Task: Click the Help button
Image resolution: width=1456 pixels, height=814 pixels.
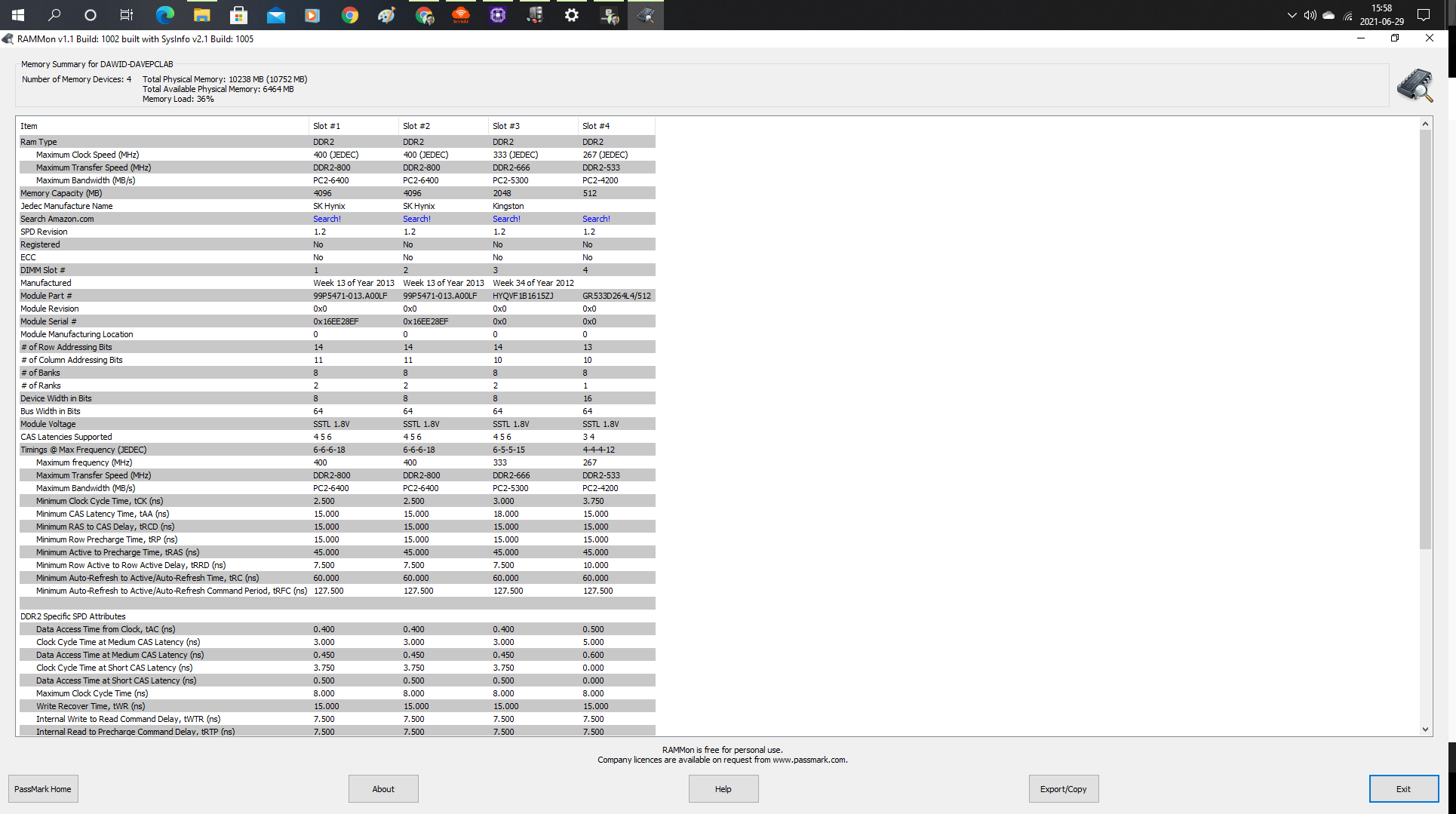Action: (x=723, y=789)
